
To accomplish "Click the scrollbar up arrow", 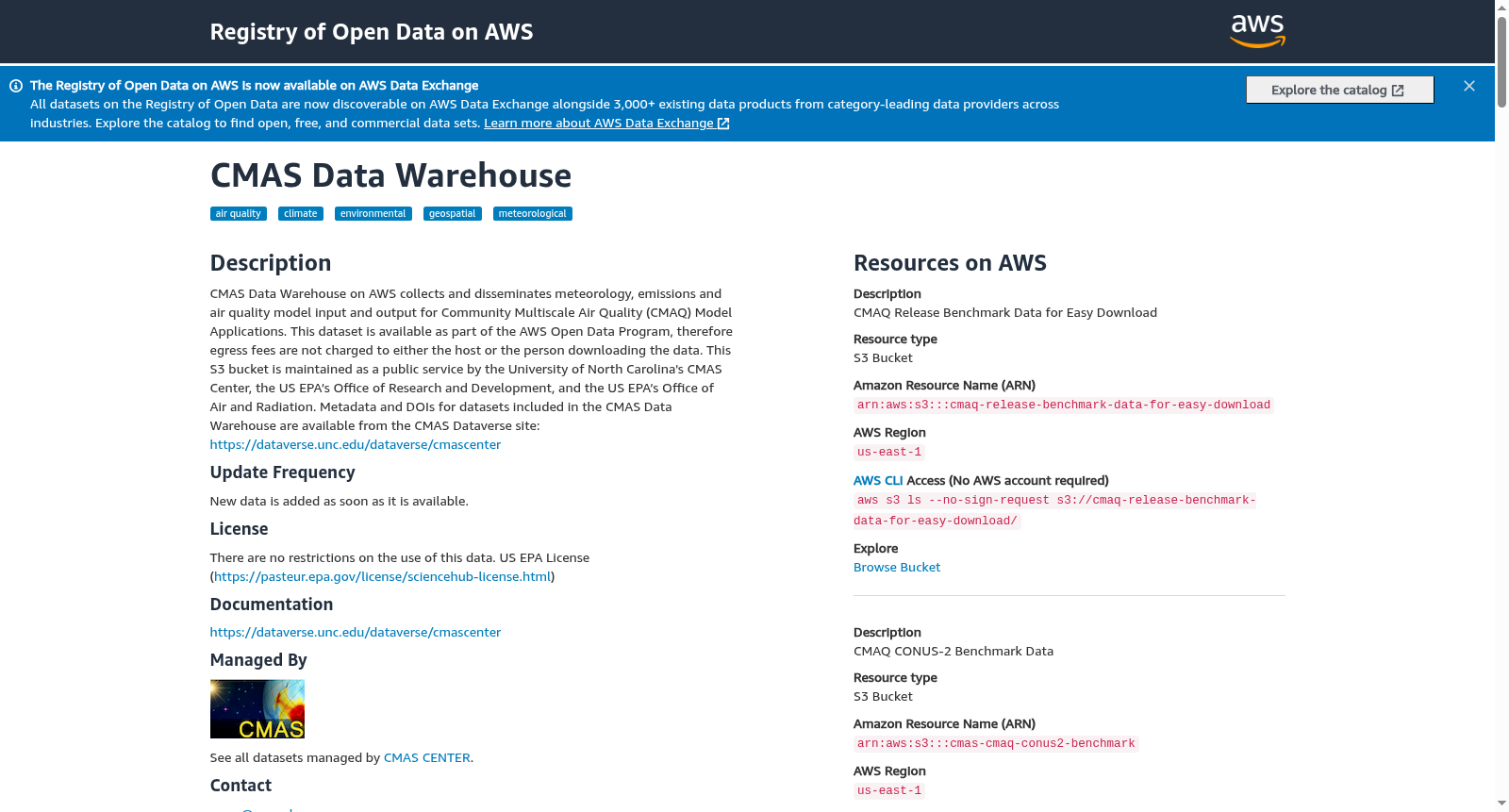I will (1501, 8).
